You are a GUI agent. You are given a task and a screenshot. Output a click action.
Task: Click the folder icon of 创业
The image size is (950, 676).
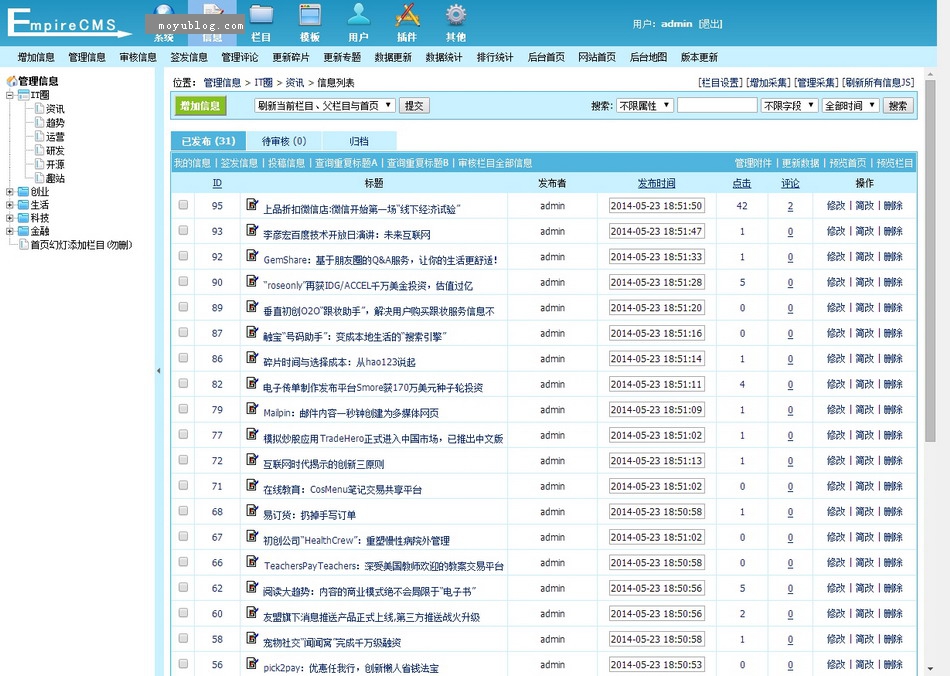tap(24, 191)
